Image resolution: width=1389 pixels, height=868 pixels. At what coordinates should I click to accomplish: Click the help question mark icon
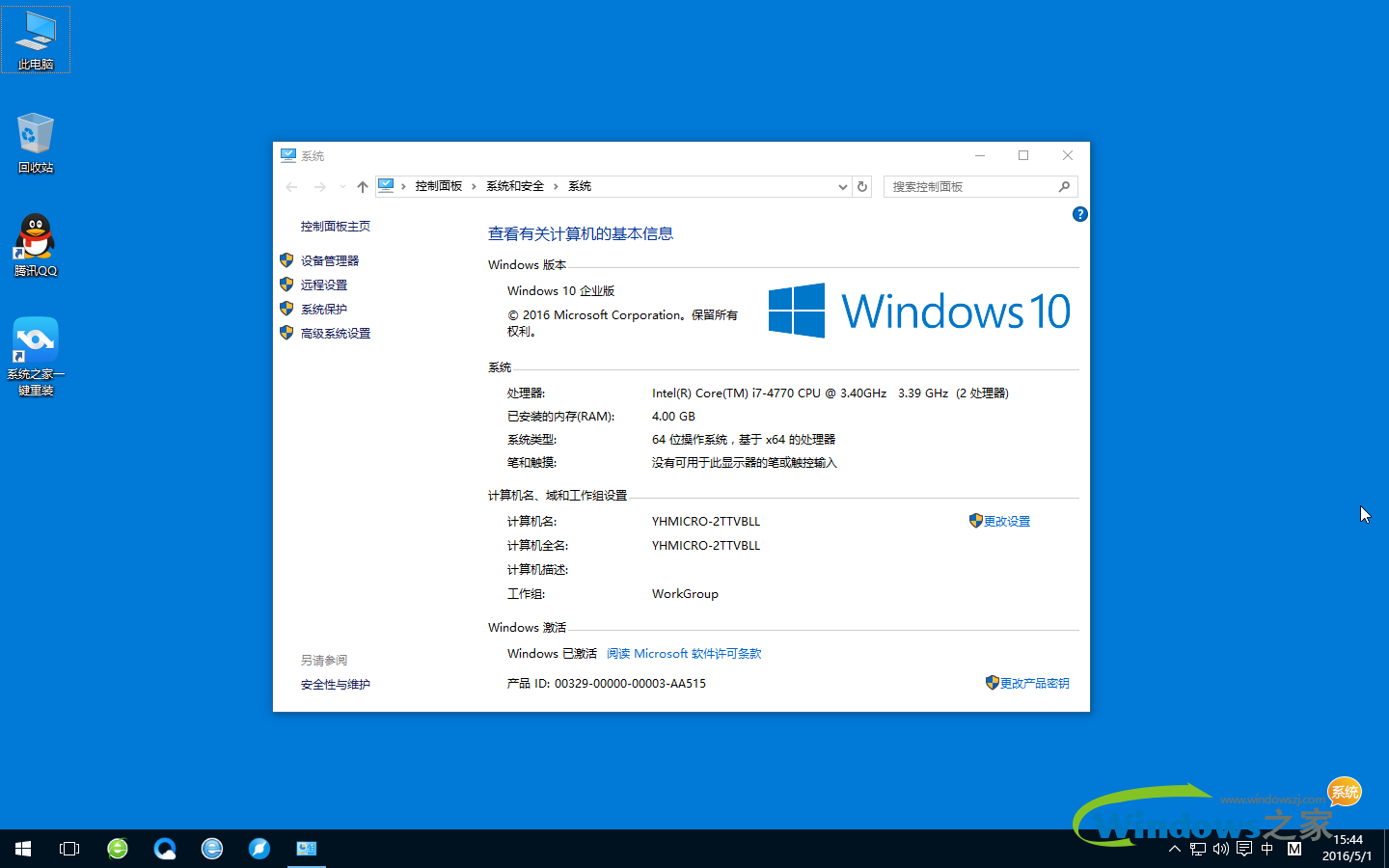(1079, 214)
